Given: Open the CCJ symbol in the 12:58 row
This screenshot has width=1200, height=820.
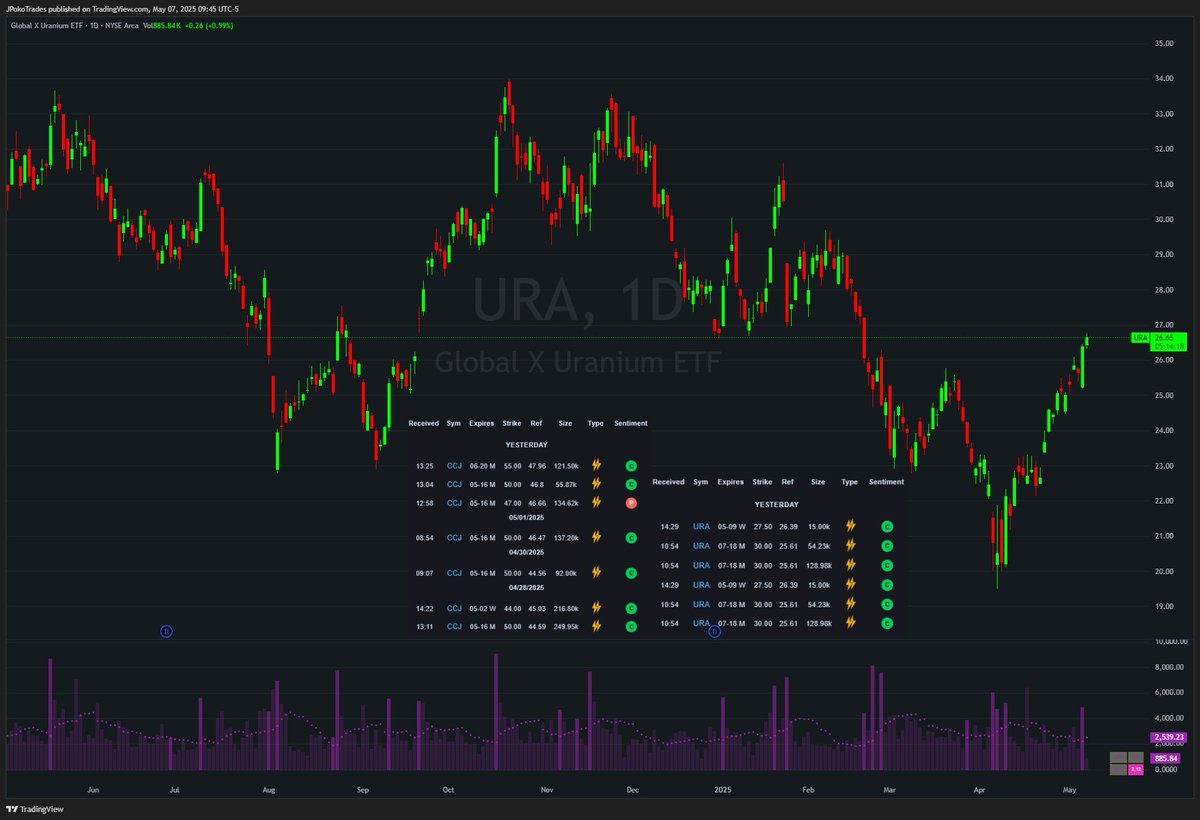Looking at the screenshot, I should click(455, 502).
